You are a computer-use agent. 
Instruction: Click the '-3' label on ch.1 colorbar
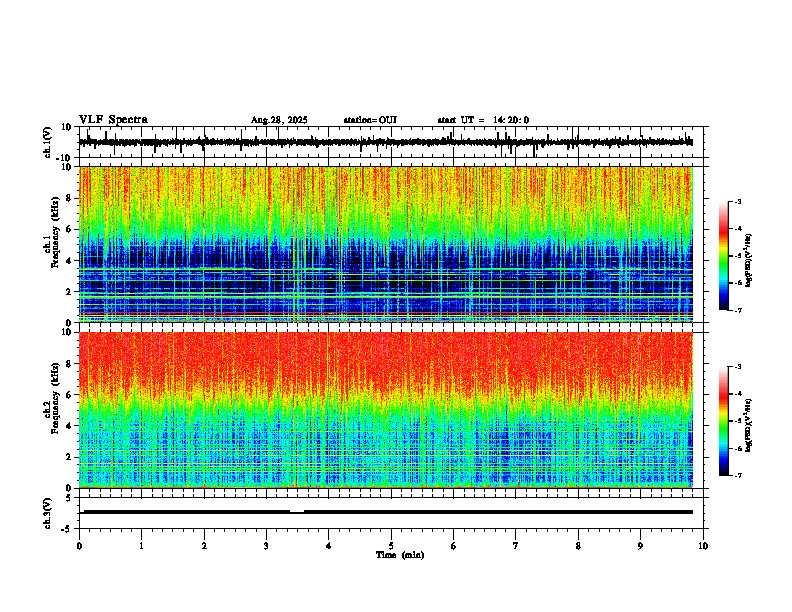[737, 202]
